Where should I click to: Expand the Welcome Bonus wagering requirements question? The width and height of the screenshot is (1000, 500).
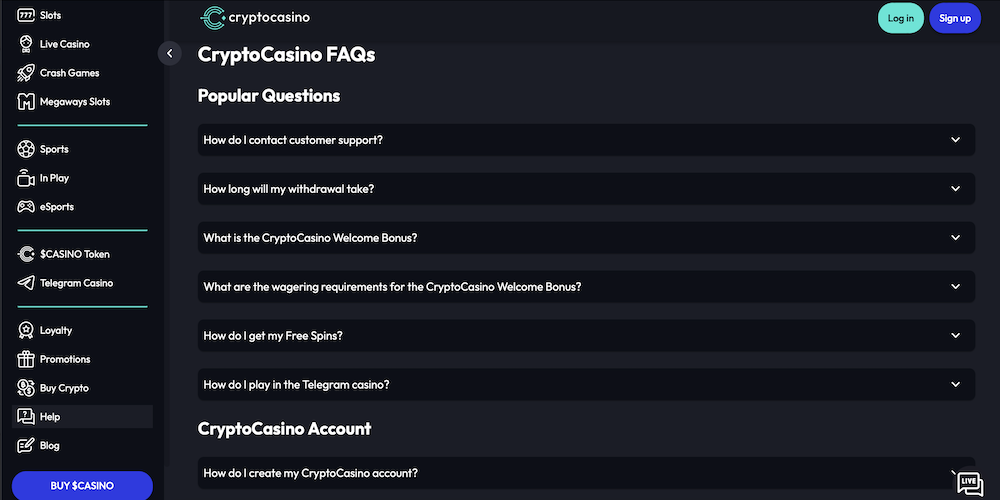[x=586, y=287]
